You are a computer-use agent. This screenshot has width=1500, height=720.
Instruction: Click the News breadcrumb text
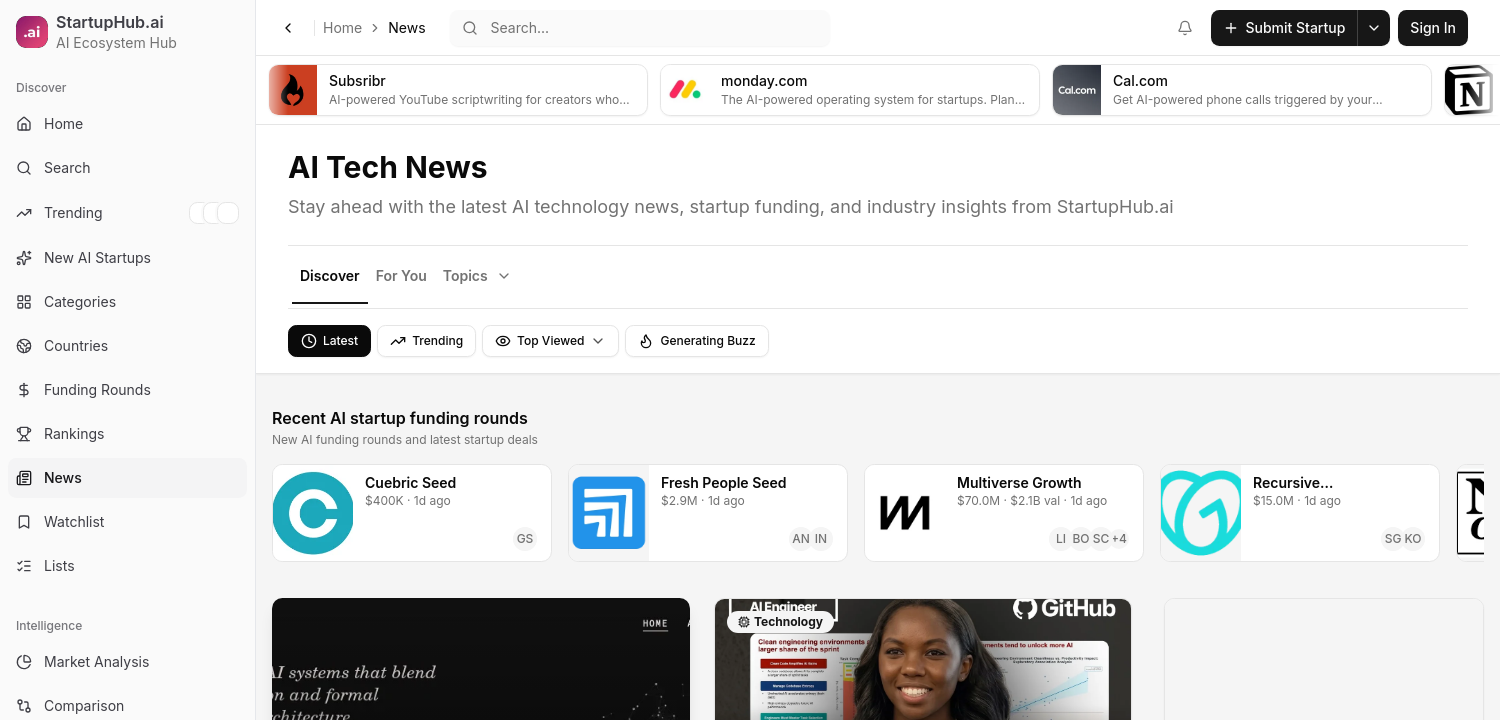(407, 28)
